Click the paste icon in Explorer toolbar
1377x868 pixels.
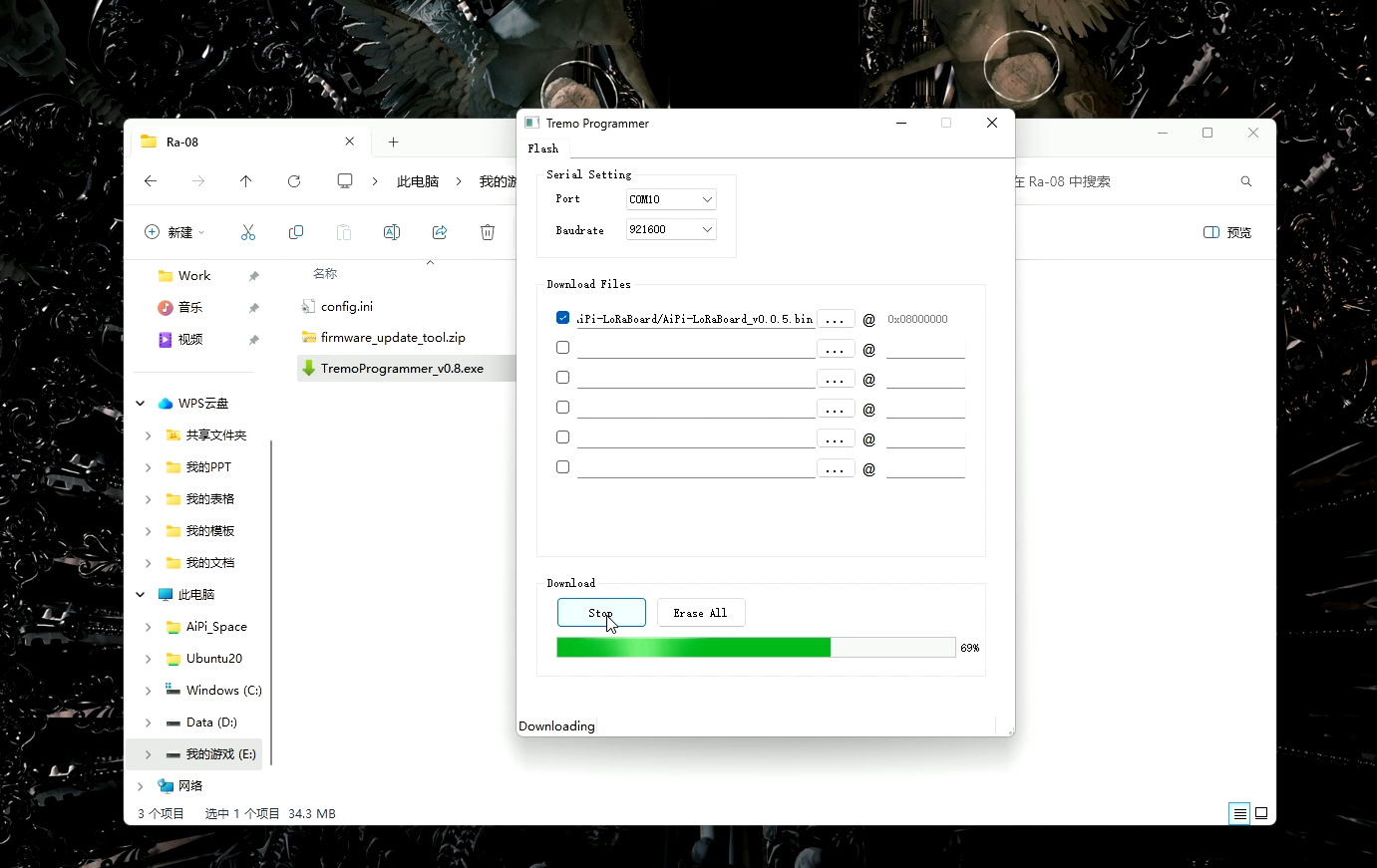pos(344,232)
